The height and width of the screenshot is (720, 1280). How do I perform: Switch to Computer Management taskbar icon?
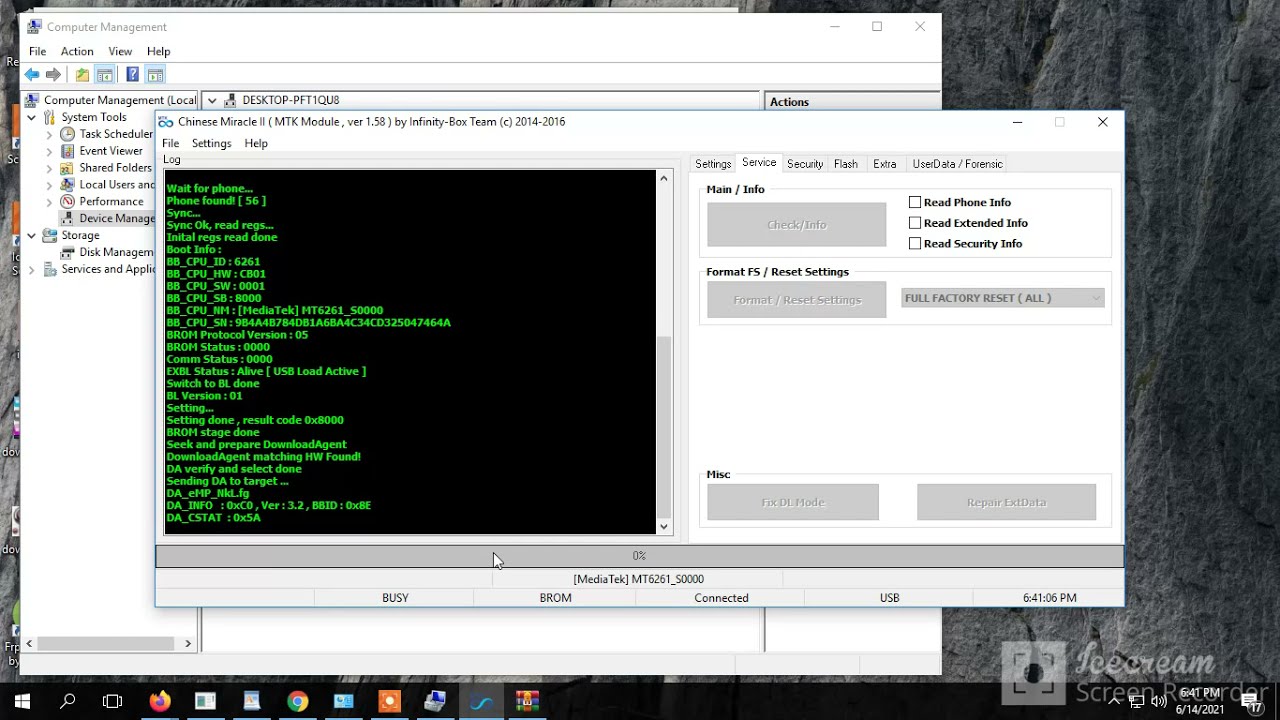pos(435,701)
